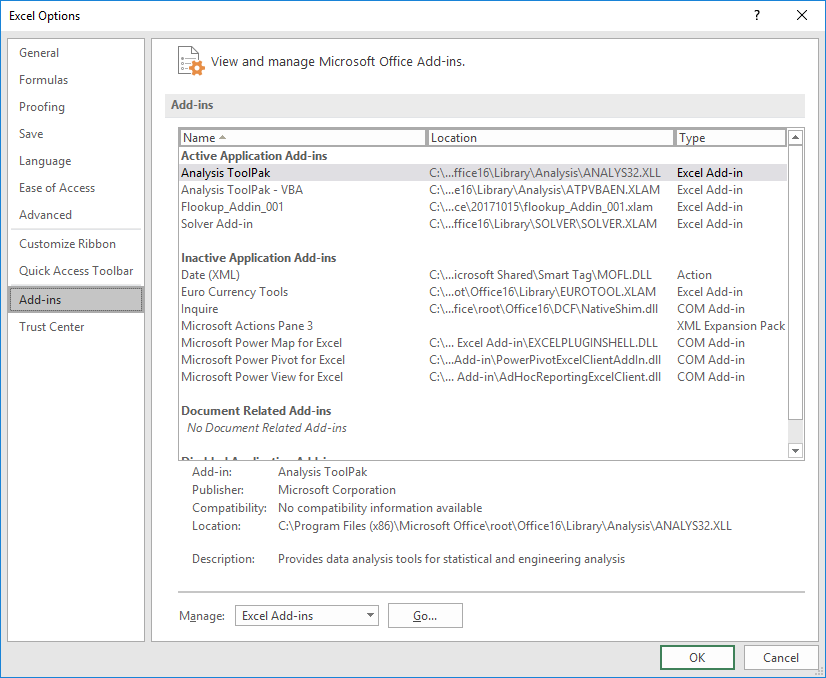Screen dimensions: 826x678
Task: Click the Microsoft Corporation publisher value
Action: 337,490
